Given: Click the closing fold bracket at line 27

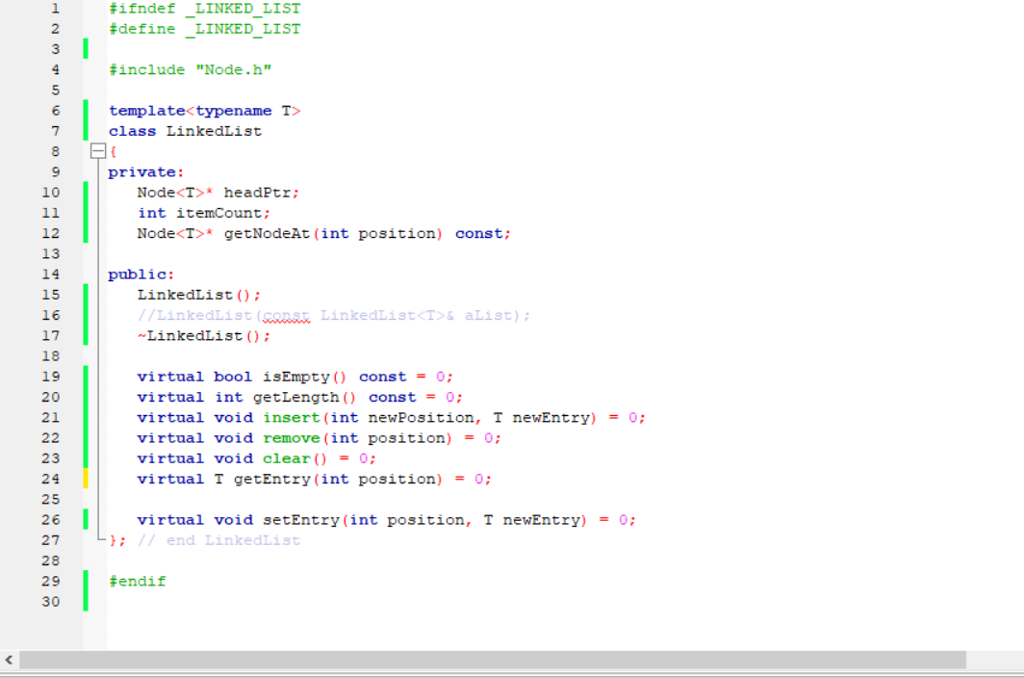Looking at the screenshot, I should click(100, 540).
